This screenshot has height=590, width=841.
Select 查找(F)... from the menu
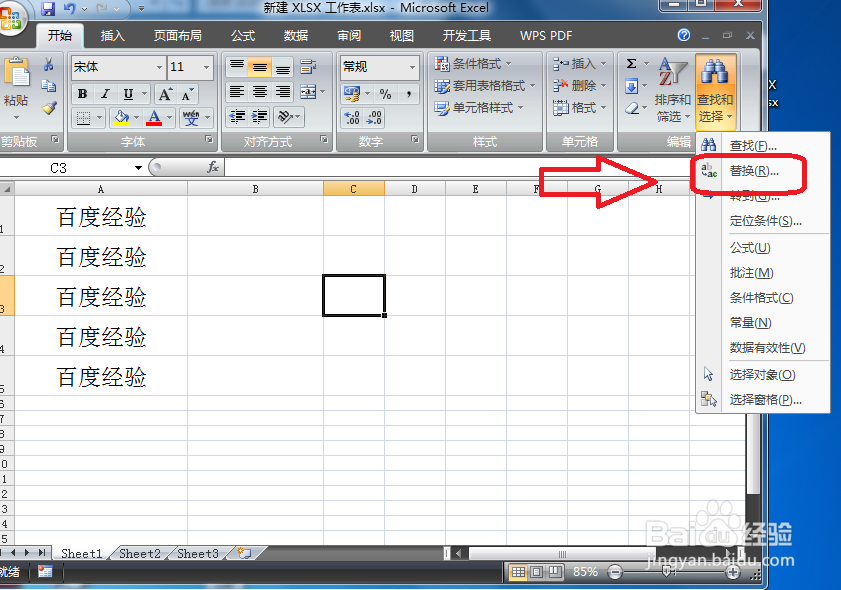pos(763,145)
